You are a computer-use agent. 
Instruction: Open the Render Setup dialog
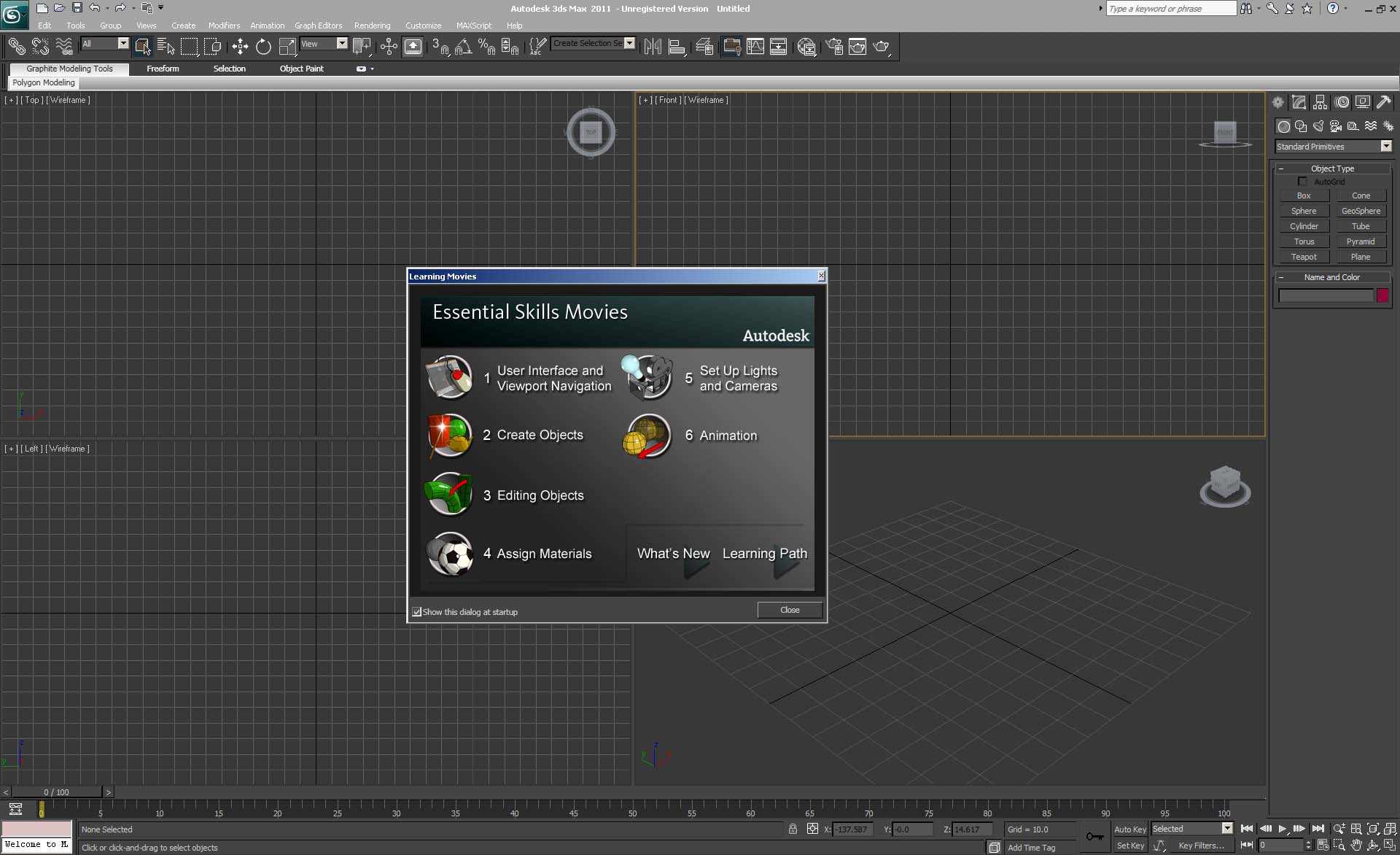834,47
